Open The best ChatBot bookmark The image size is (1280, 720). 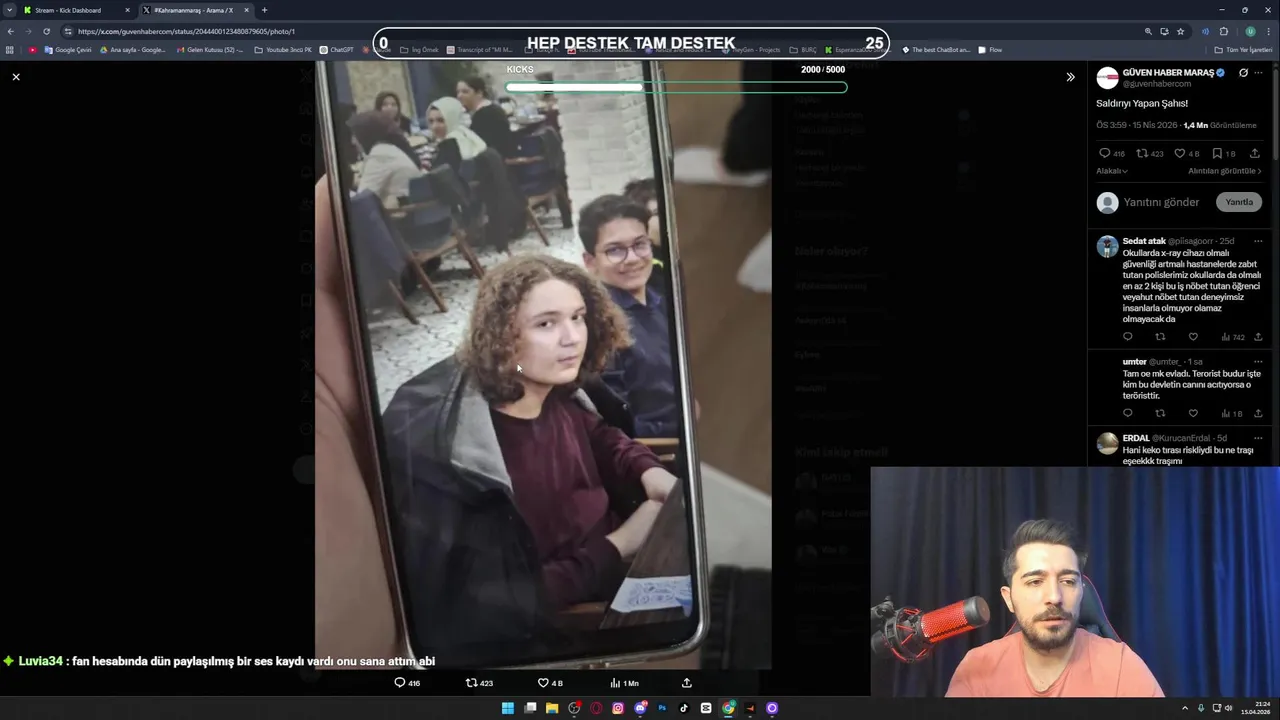[x=936, y=50]
